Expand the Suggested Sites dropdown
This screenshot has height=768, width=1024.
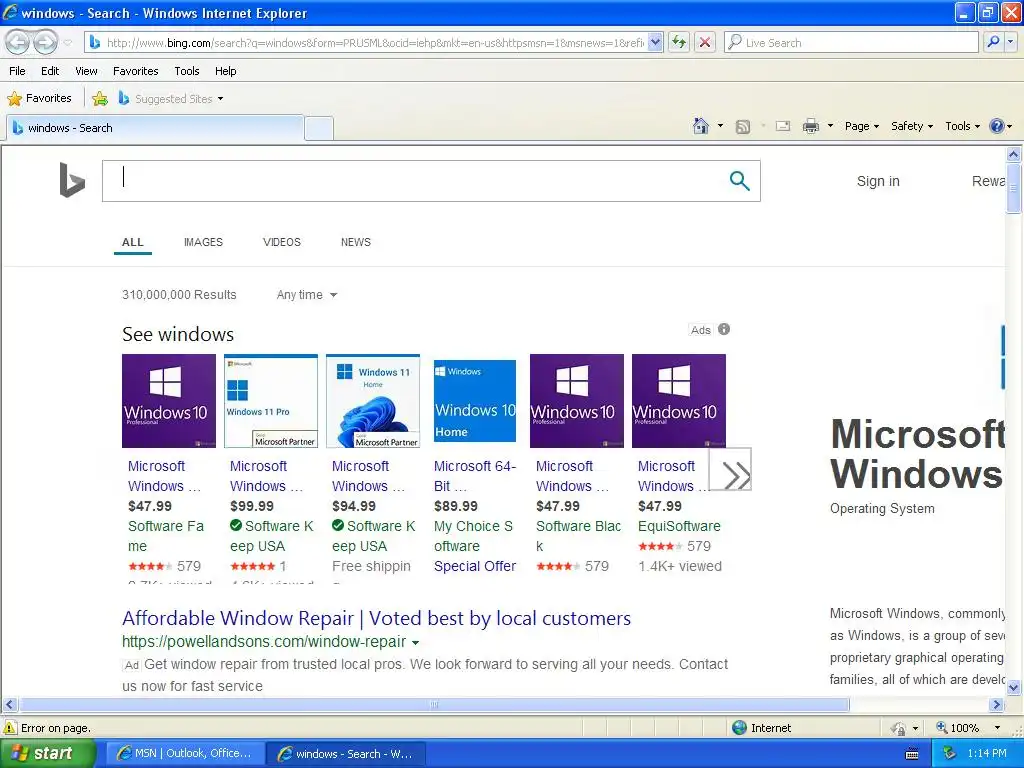click(220, 99)
